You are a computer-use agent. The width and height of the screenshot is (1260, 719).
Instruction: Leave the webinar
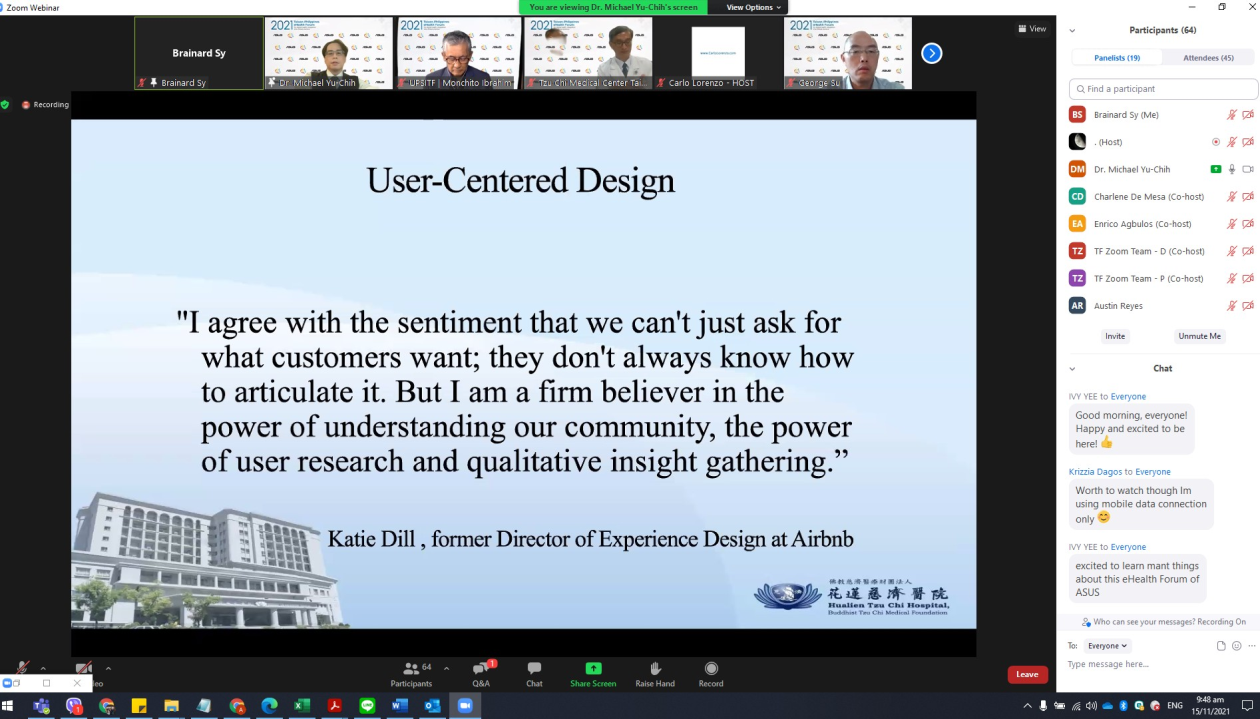click(x=1027, y=674)
